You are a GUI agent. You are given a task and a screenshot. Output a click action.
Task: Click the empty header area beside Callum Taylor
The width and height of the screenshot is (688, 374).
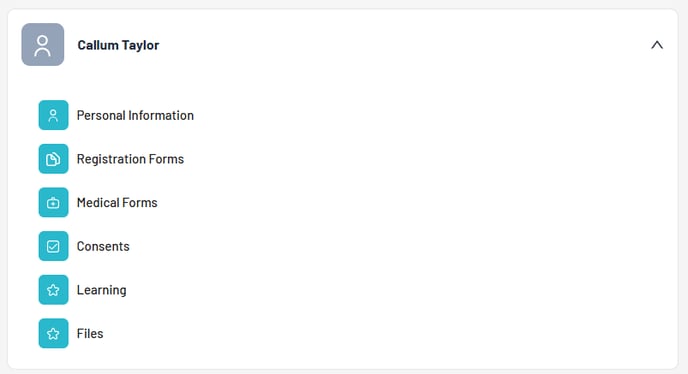click(404, 45)
